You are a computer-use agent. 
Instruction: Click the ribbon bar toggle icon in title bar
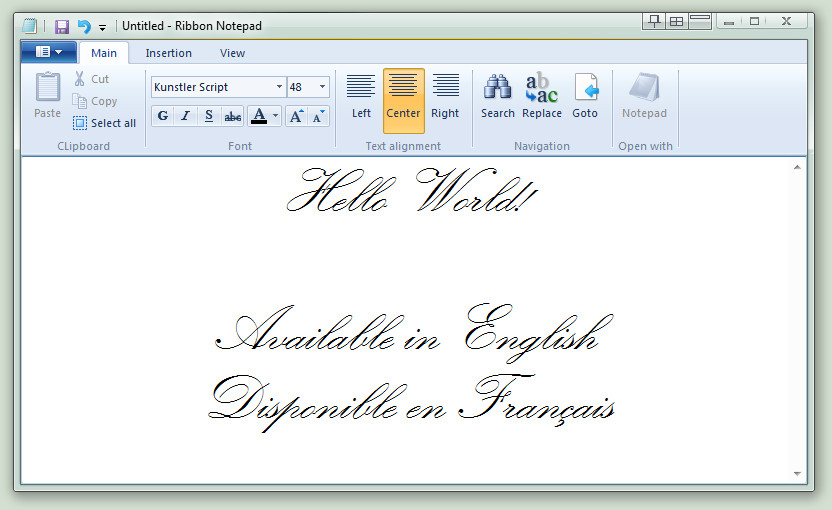[700, 22]
